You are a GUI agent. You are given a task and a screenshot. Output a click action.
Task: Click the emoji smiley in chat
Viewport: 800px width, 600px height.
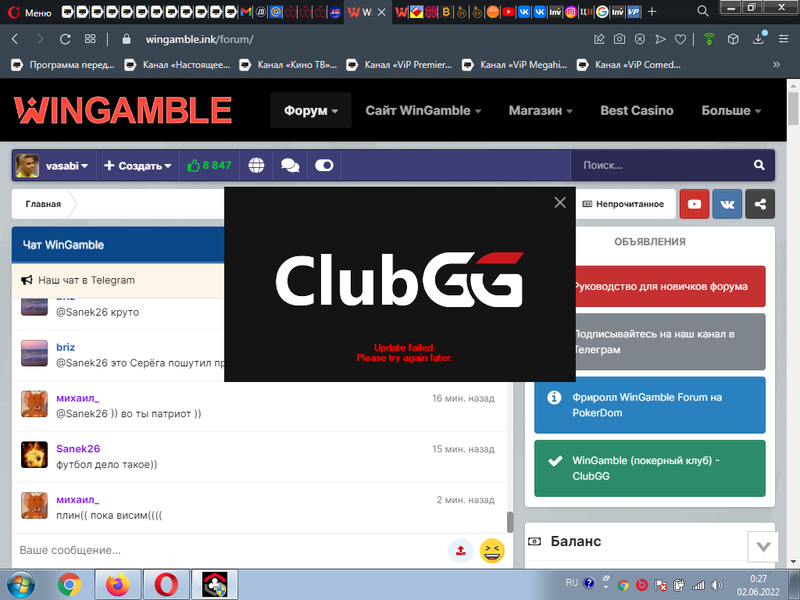pos(492,550)
